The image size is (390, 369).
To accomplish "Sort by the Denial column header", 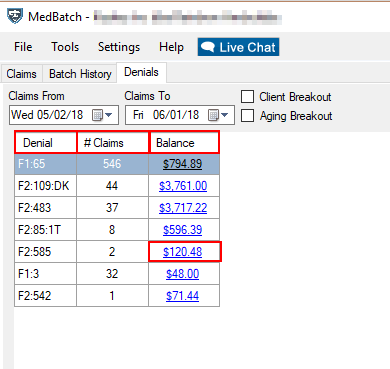I will tap(46, 143).
